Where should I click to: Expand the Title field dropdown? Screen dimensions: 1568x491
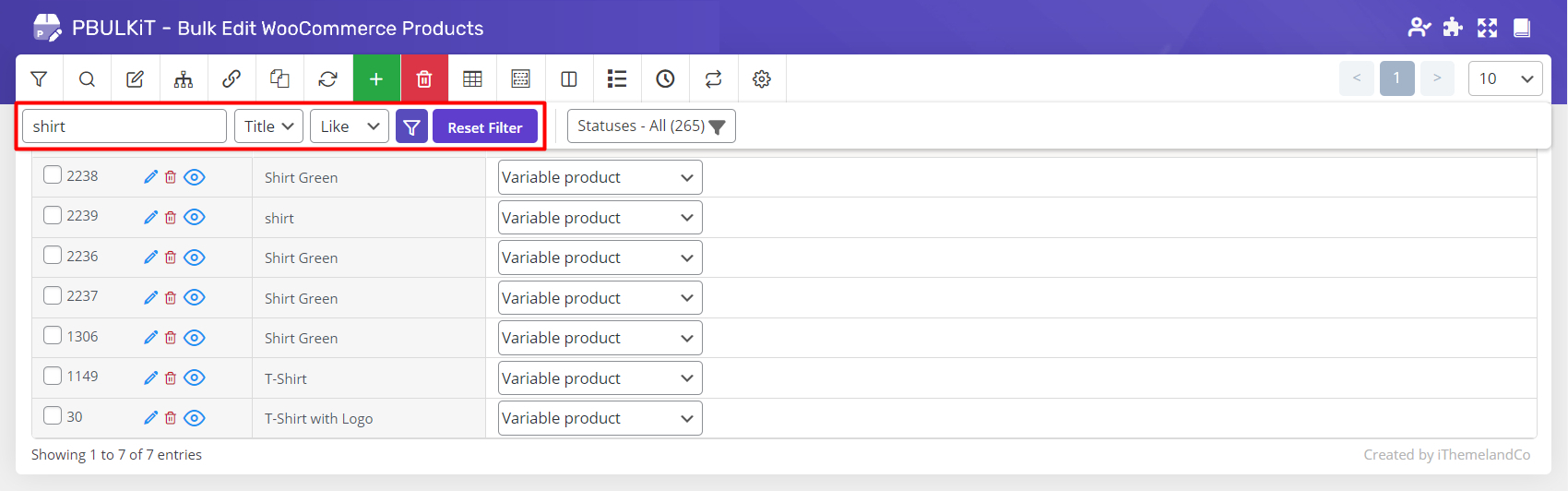pyautogui.click(x=268, y=126)
